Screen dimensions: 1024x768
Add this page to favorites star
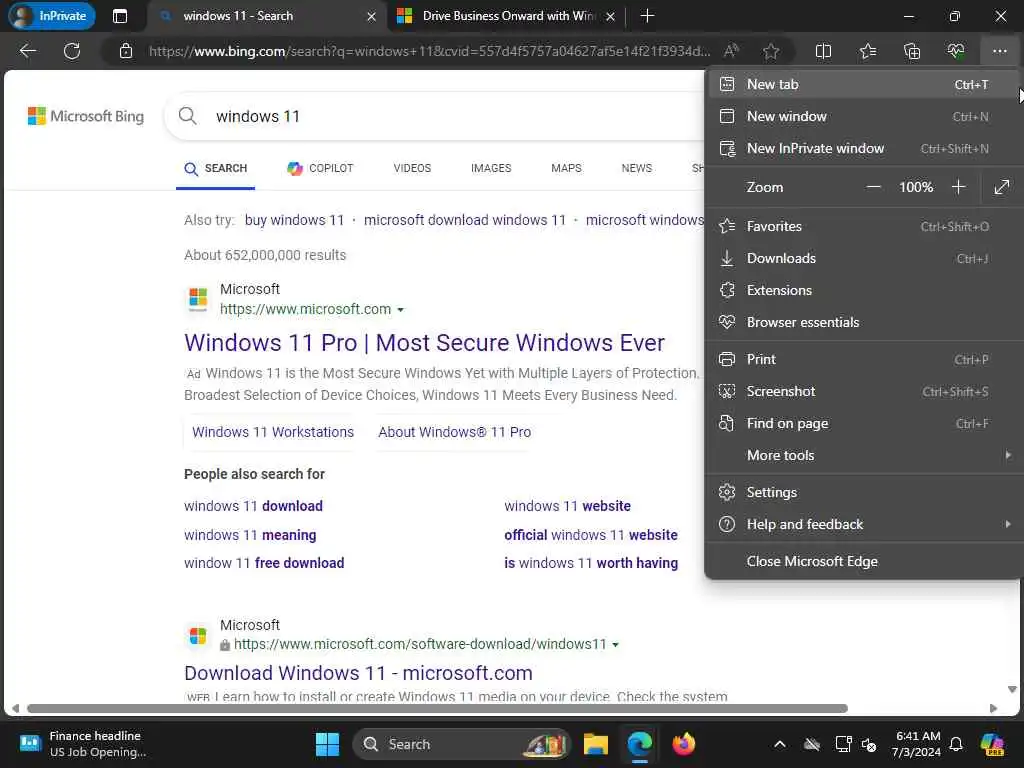click(771, 51)
